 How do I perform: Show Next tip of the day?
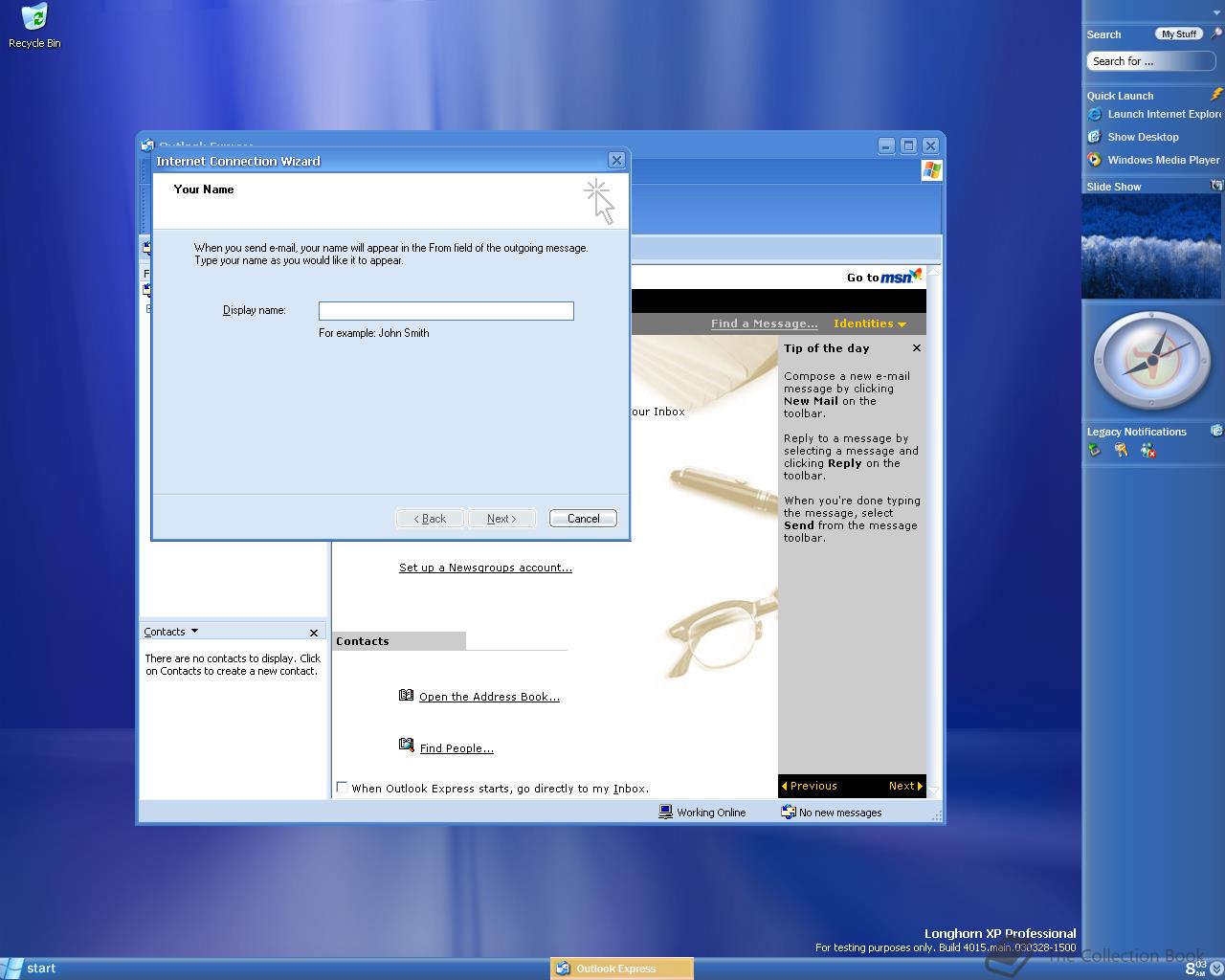pos(905,786)
